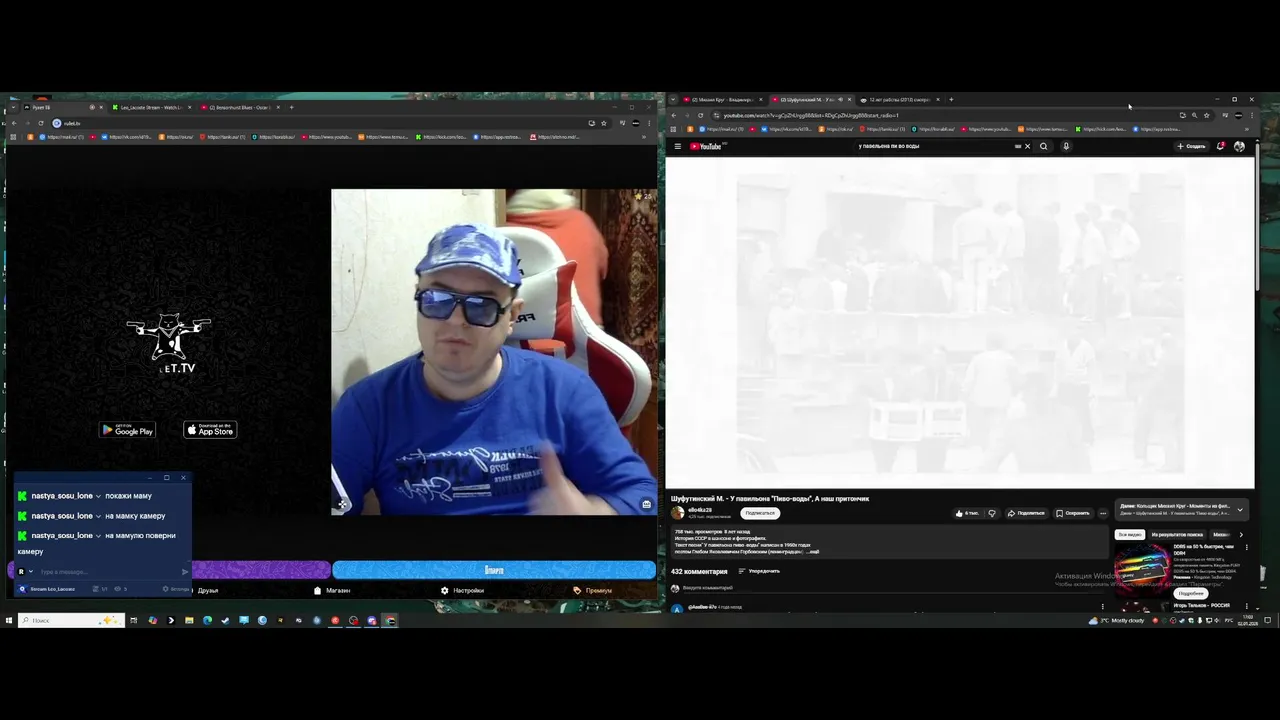Select Из результатов поиска chip

pyautogui.click(x=1177, y=534)
